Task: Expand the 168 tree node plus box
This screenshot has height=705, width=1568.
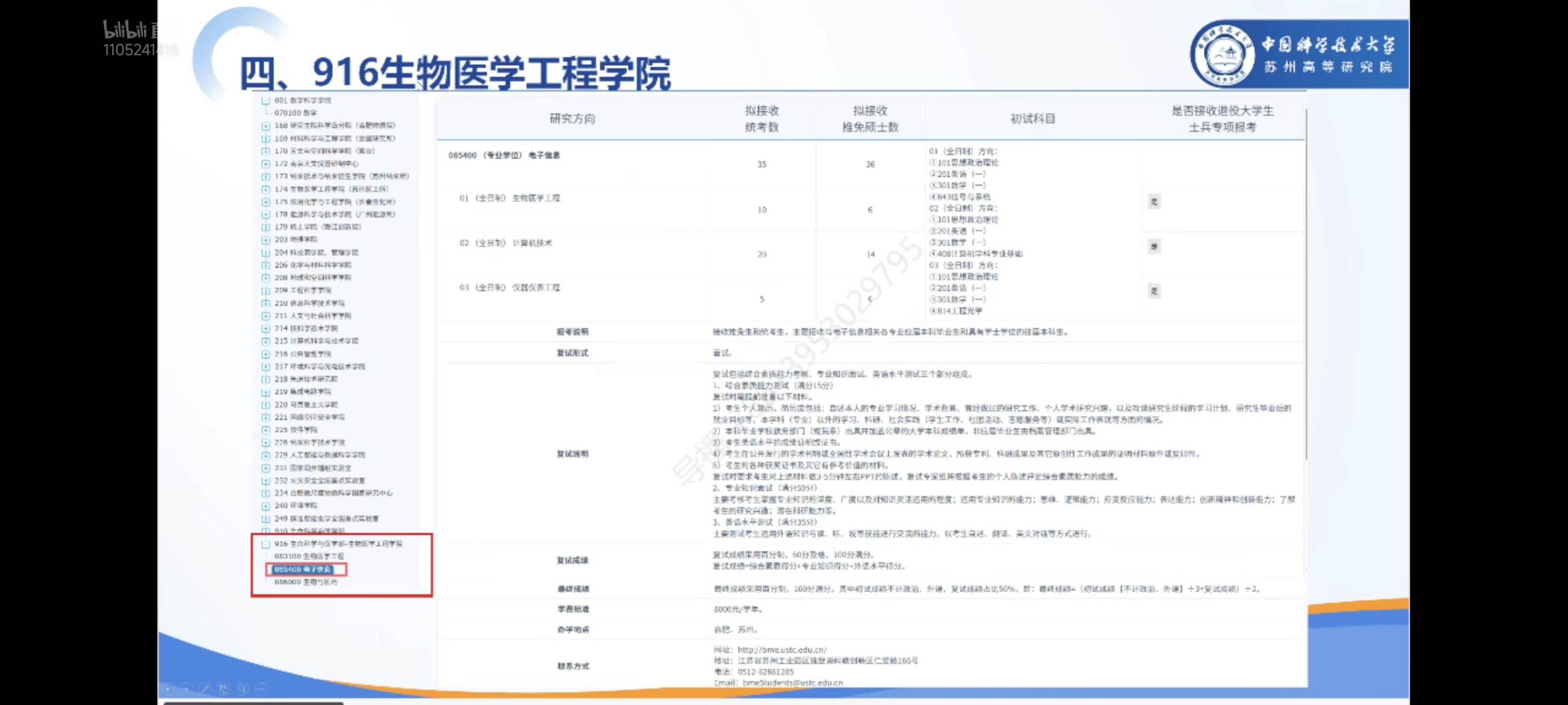Action: (x=266, y=126)
